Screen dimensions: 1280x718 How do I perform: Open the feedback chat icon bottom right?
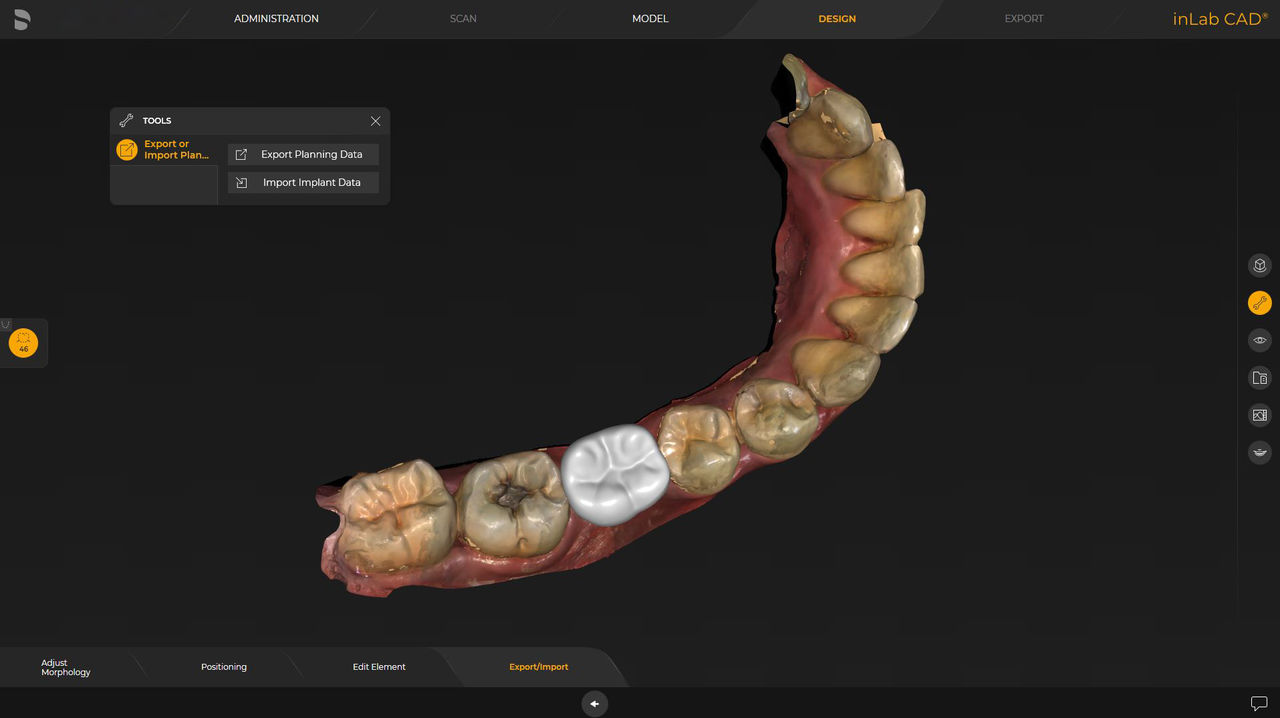coord(1258,702)
